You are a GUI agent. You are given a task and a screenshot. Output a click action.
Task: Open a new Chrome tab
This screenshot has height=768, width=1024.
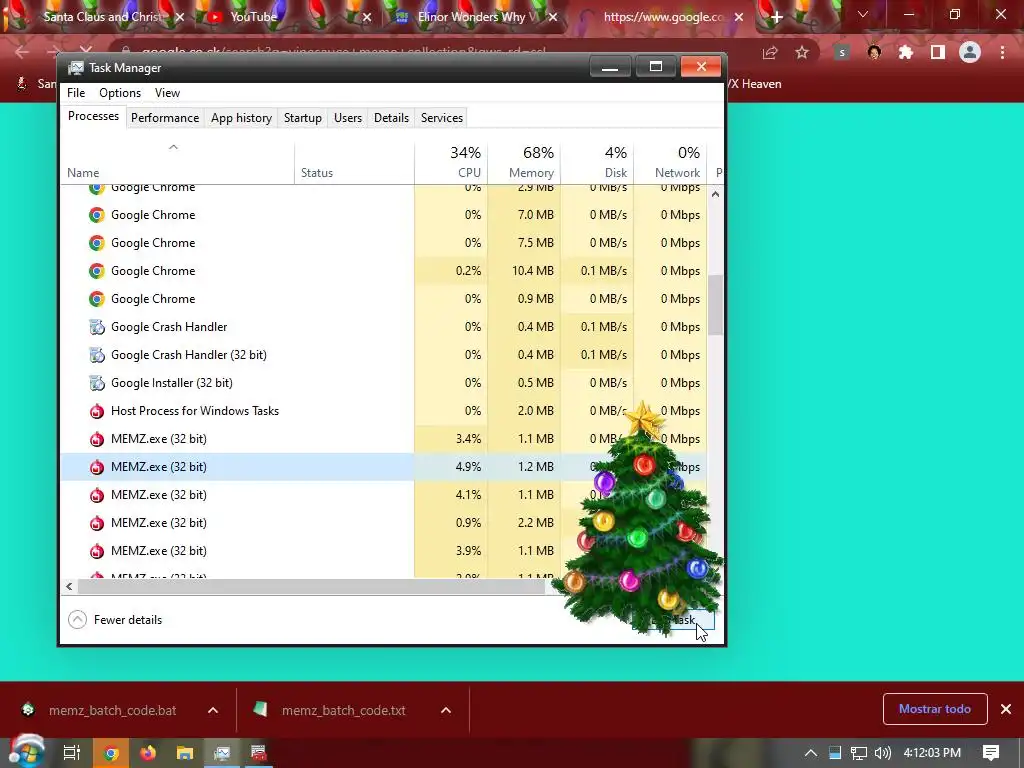(776, 18)
